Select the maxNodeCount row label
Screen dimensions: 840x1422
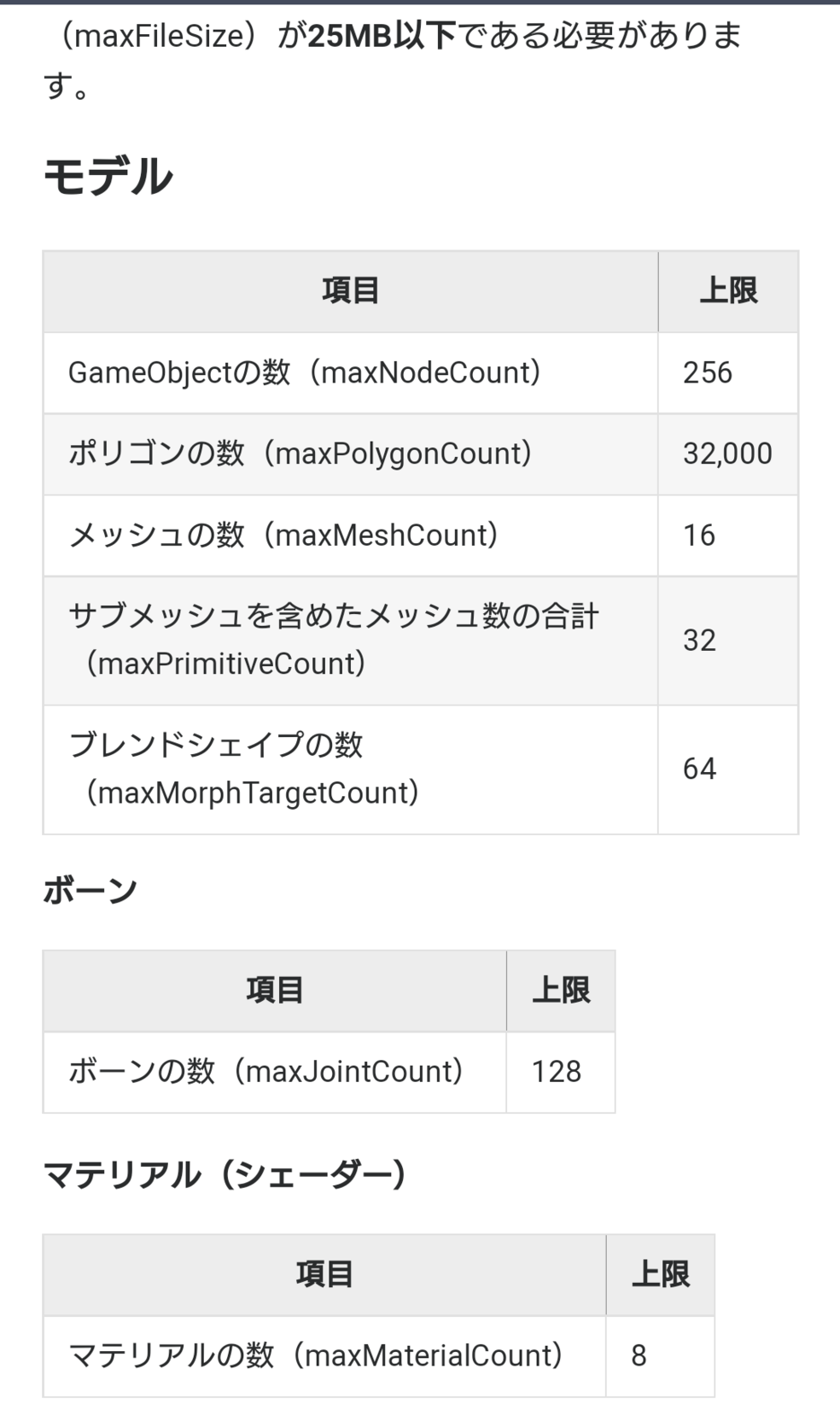coord(304,373)
